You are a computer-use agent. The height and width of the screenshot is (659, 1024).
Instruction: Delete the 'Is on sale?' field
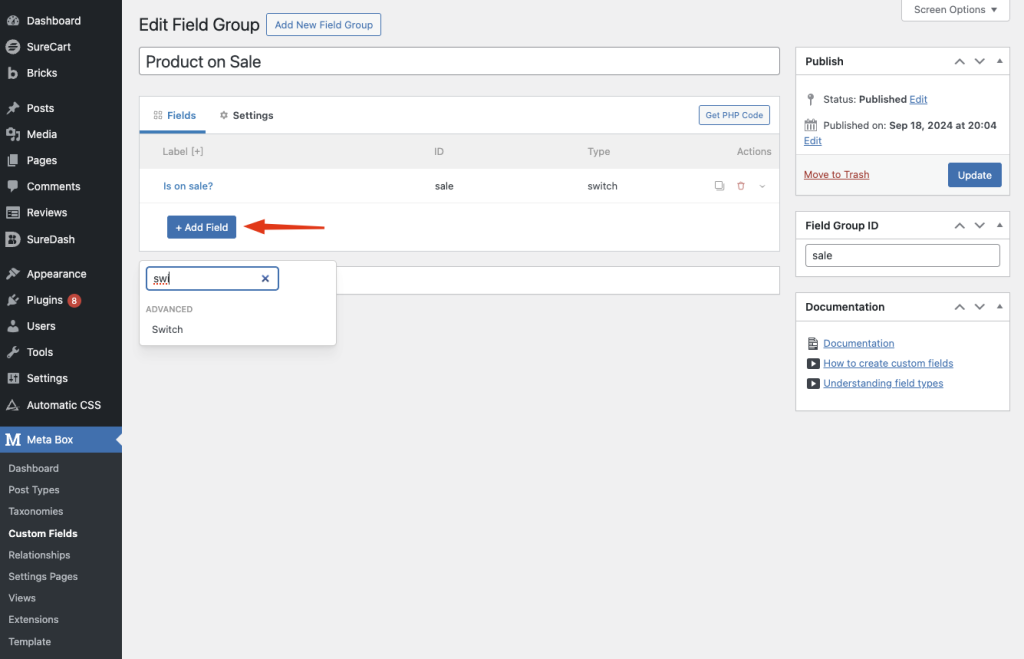click(741, 186)
